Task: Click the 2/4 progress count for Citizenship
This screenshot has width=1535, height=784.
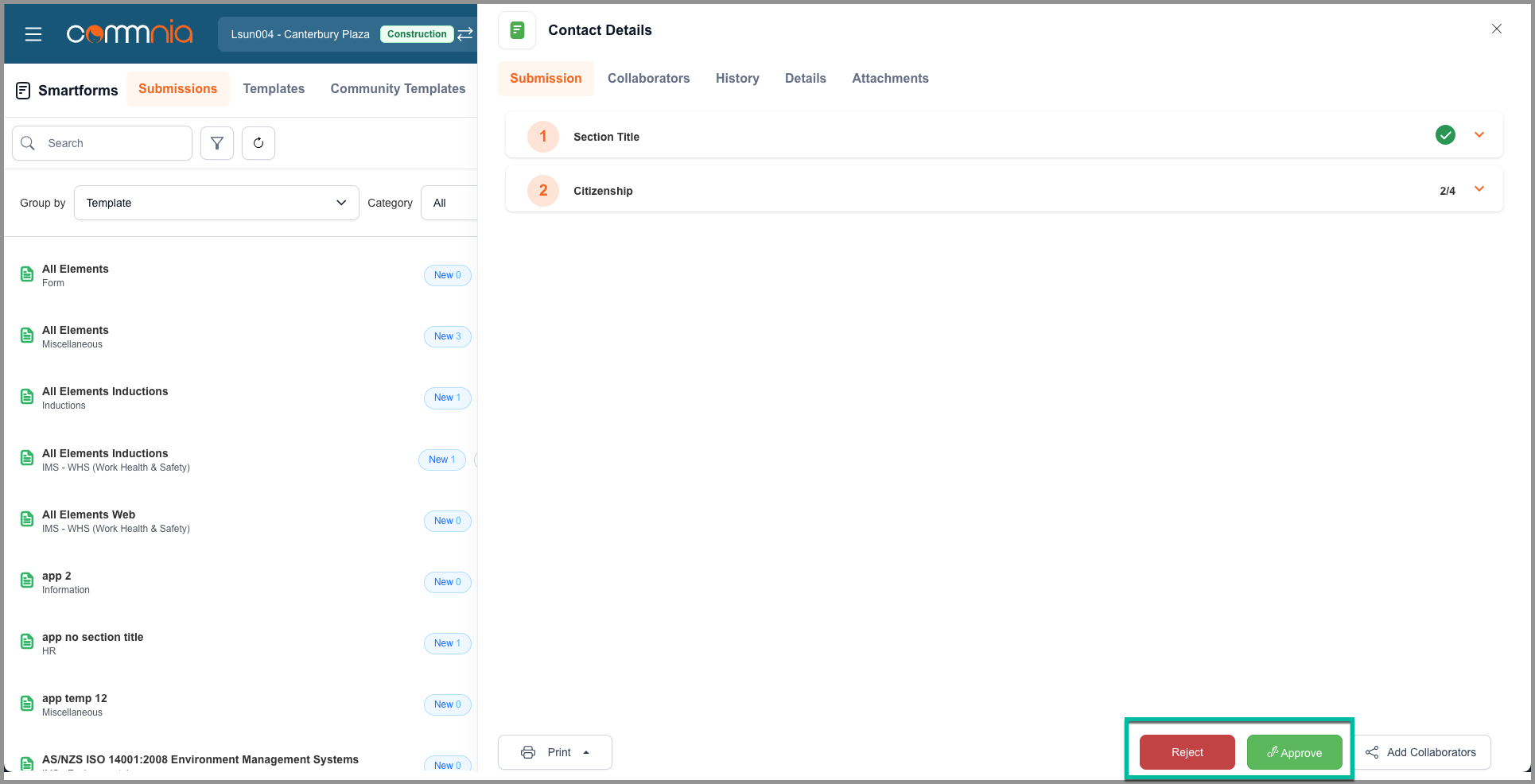Action: pyautogui.click(x=1448, y=191)
